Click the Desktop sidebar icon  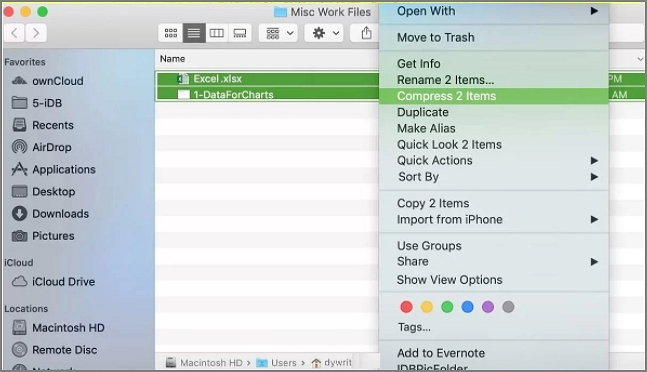[x=19, y=191]
